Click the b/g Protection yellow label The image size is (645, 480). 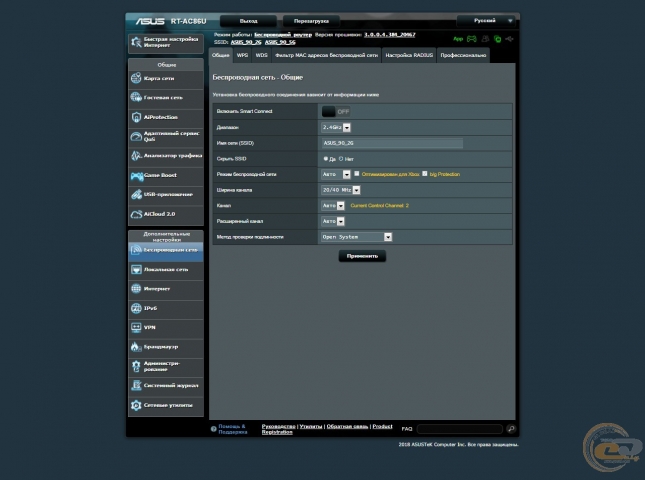click(x=444, y=174)
